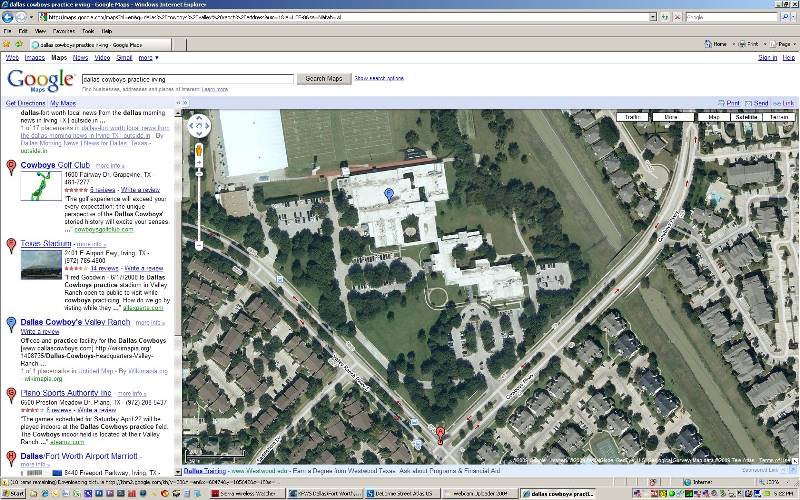Click the red A marker on the map
800x500 pixels.
pos(440,435)
